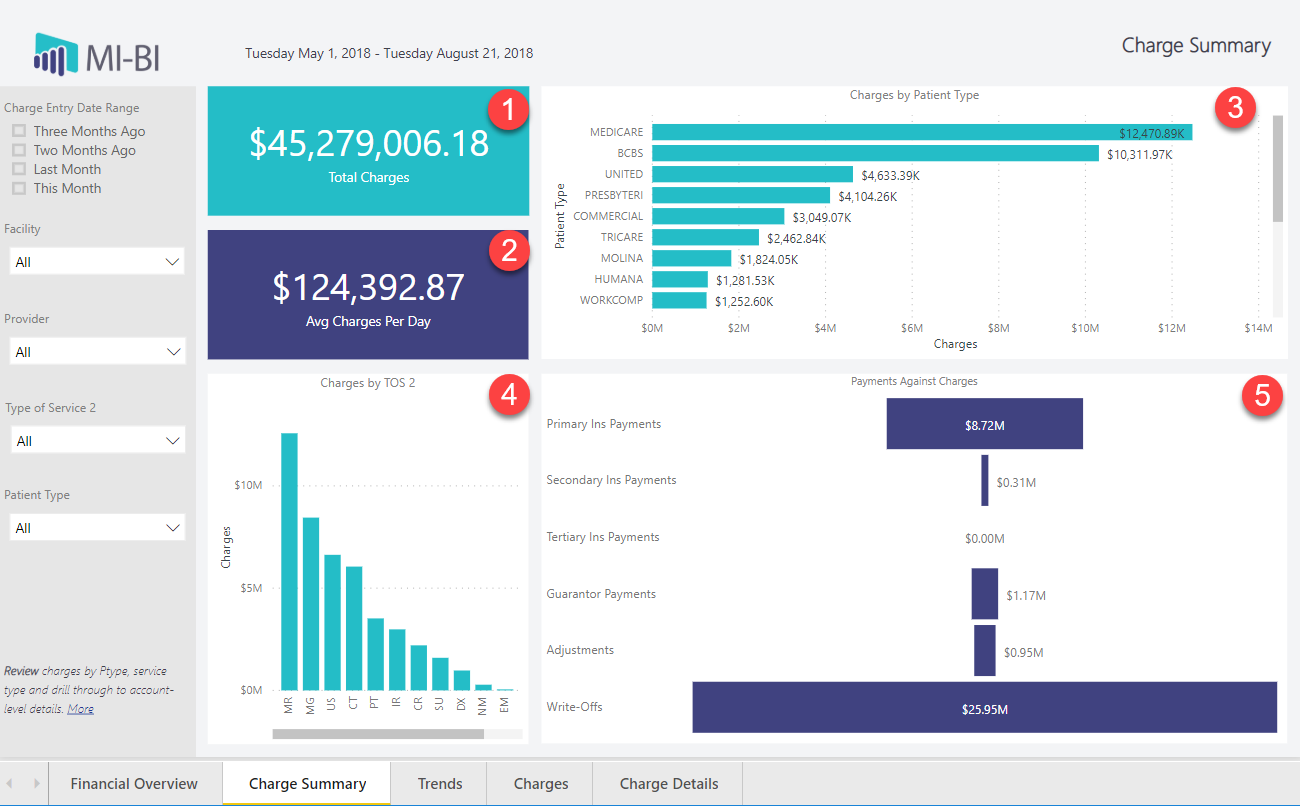Viewport: 1300px width, 806px height.
Task: Open the Facility dropdown
Action: click(x=97, y=261)
